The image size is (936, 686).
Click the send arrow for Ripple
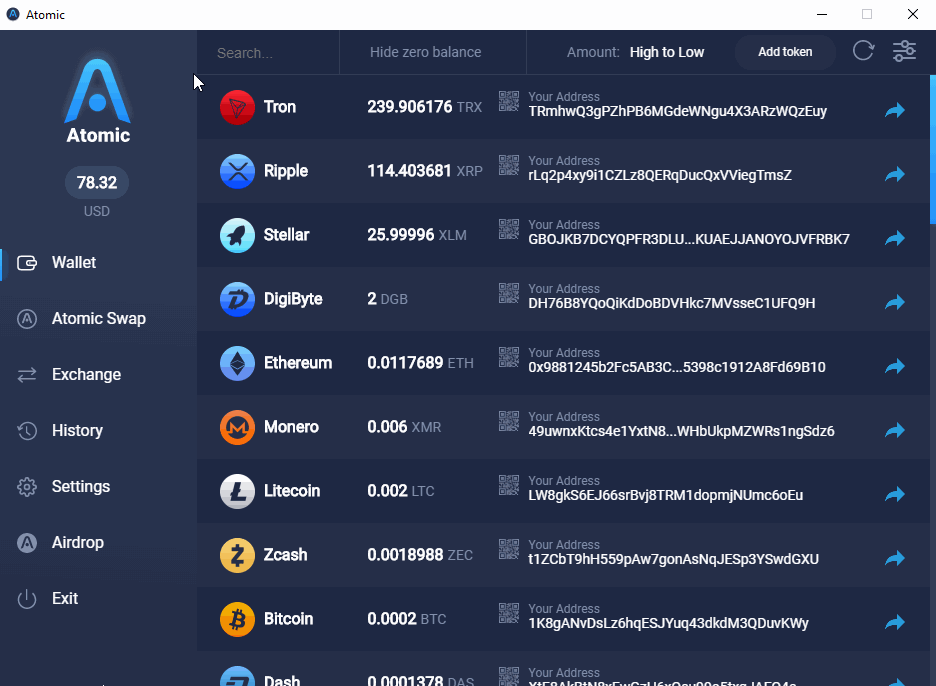(x=895, y=174)
